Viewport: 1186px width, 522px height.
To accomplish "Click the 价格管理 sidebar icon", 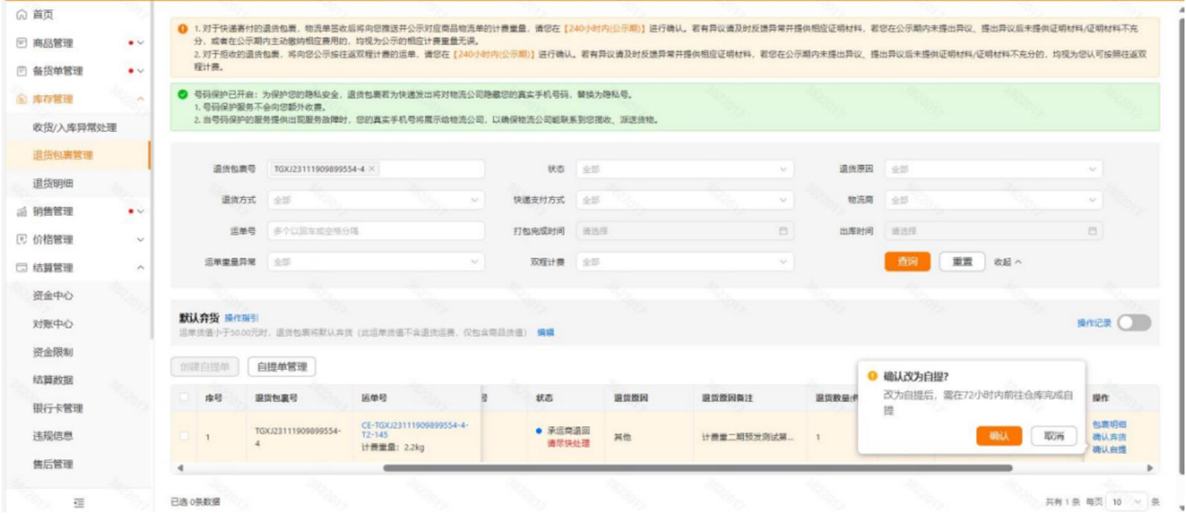I will click(21, 240).
